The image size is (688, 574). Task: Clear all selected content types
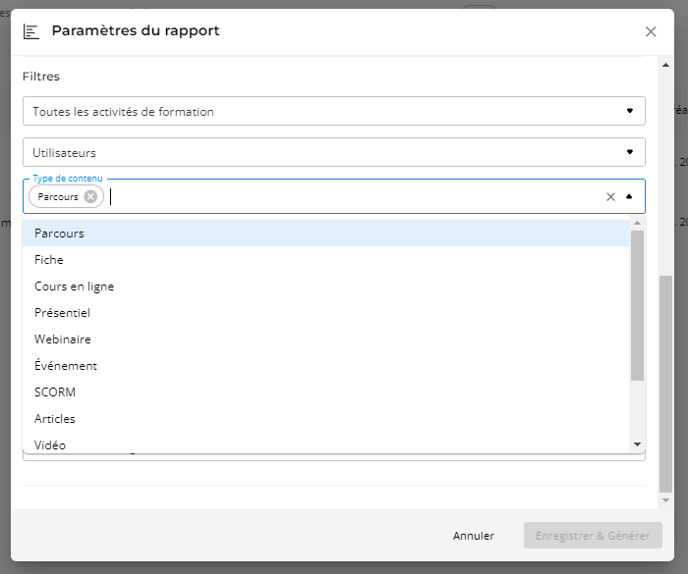coord(610,197)
